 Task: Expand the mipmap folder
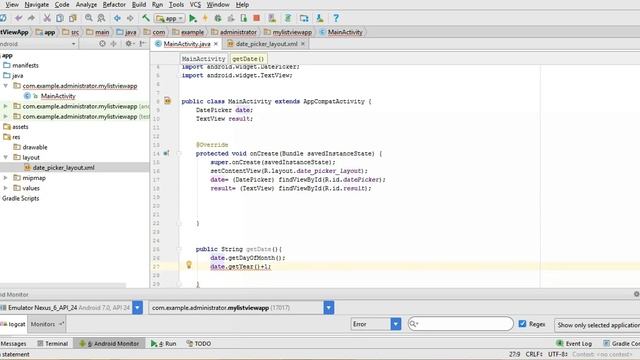point(6,178)
